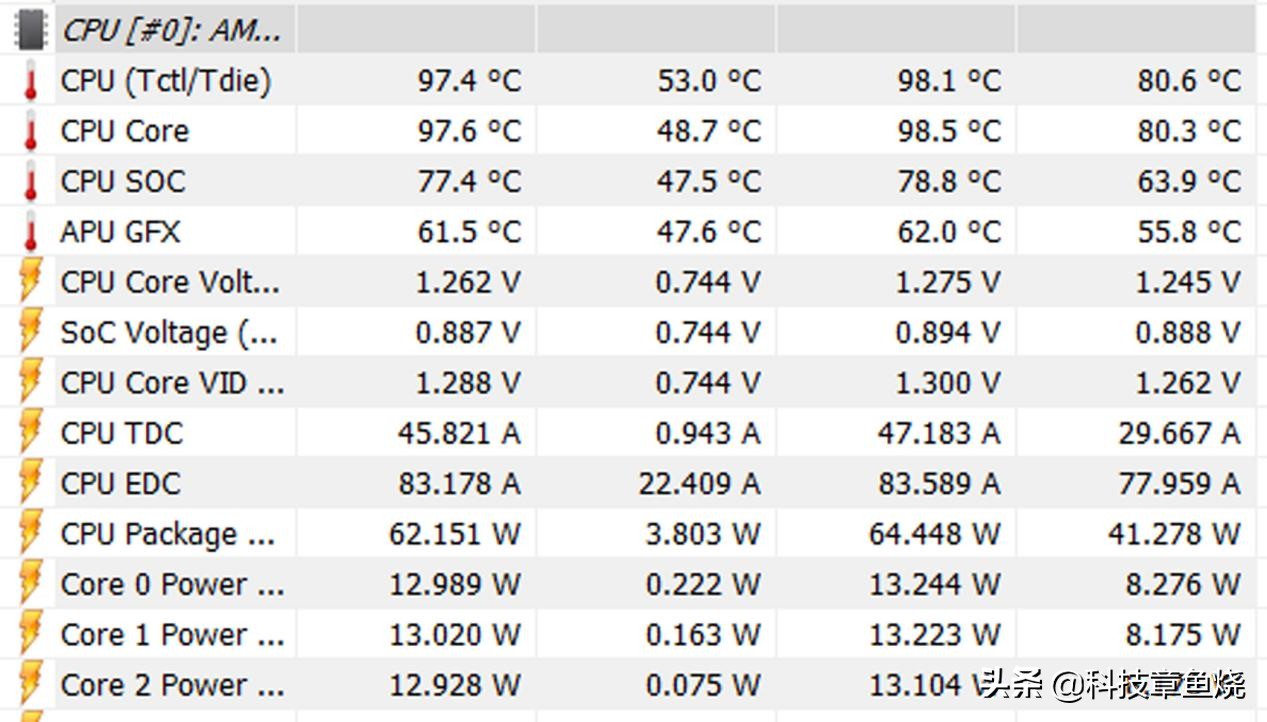Click the lightning icon for Core 0 Power
1267x722 pixels.
(31, 584)
